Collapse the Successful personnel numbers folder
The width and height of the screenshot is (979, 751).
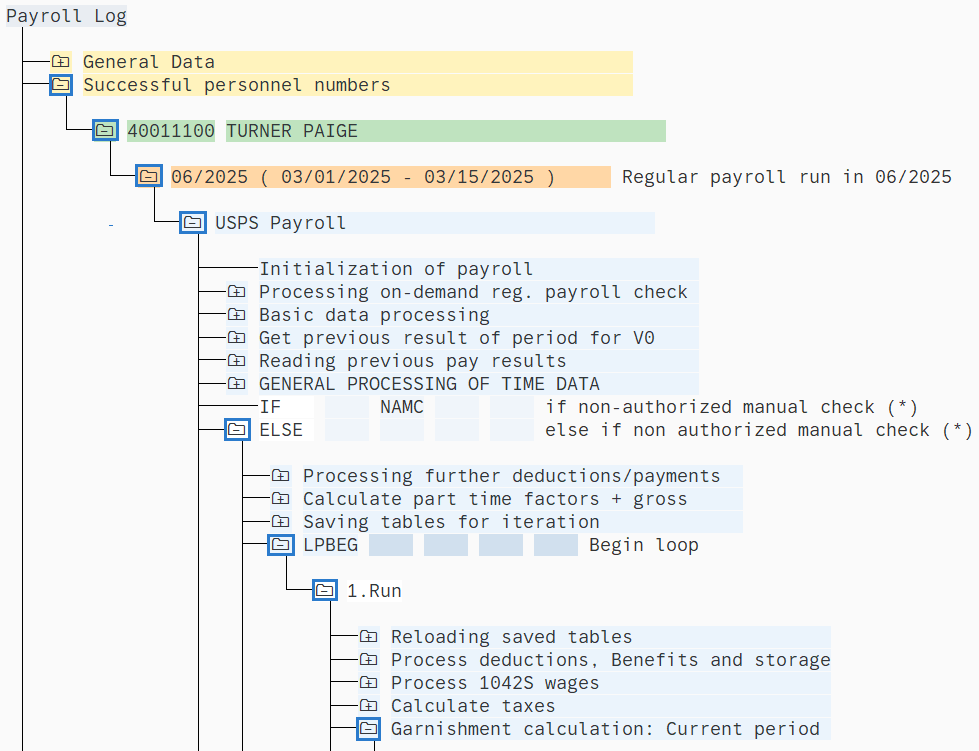pos(61,85)
